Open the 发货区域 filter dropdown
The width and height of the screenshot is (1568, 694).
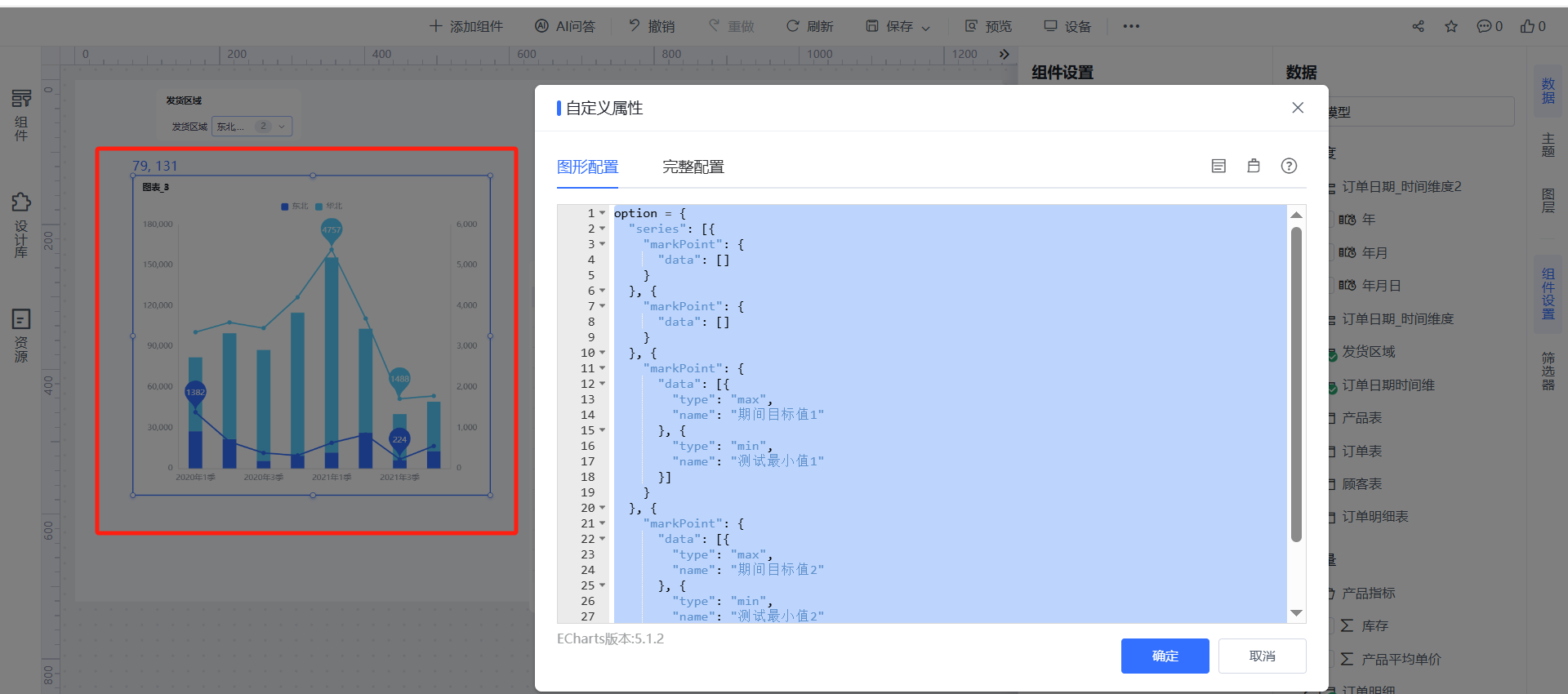coord(252,127)
